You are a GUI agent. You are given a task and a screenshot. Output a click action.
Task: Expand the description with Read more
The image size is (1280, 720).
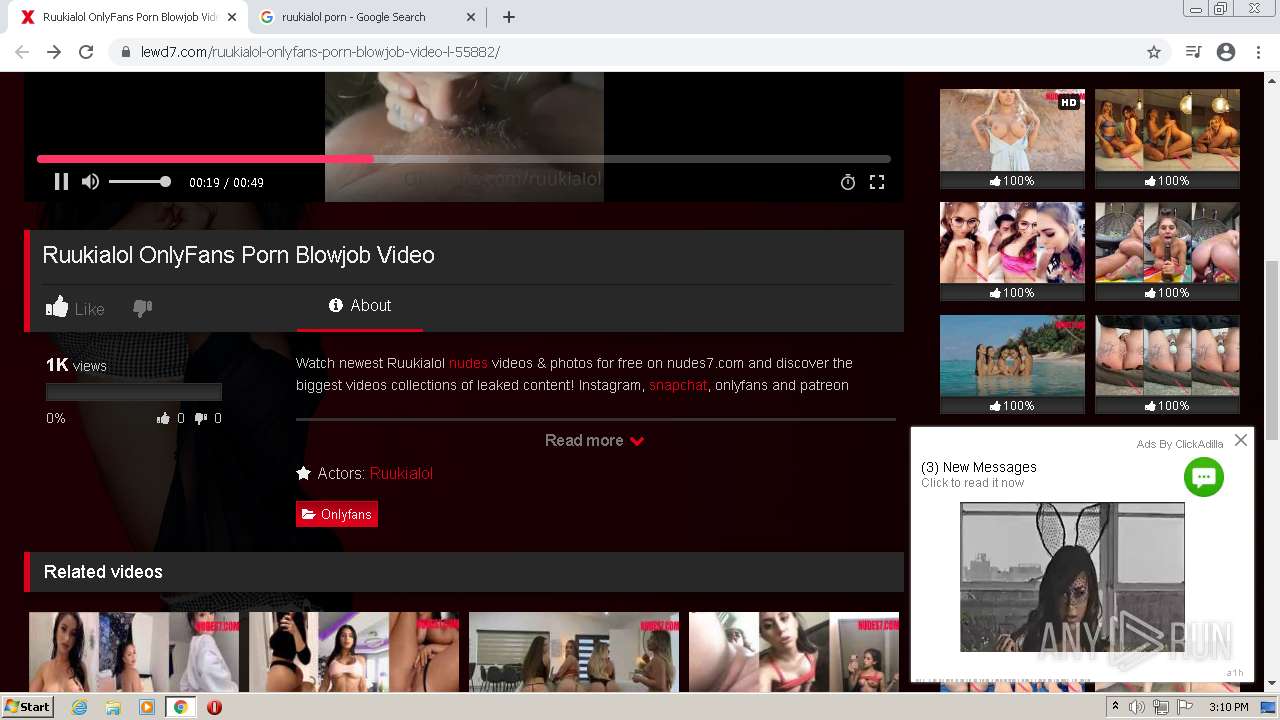(594, 441)
